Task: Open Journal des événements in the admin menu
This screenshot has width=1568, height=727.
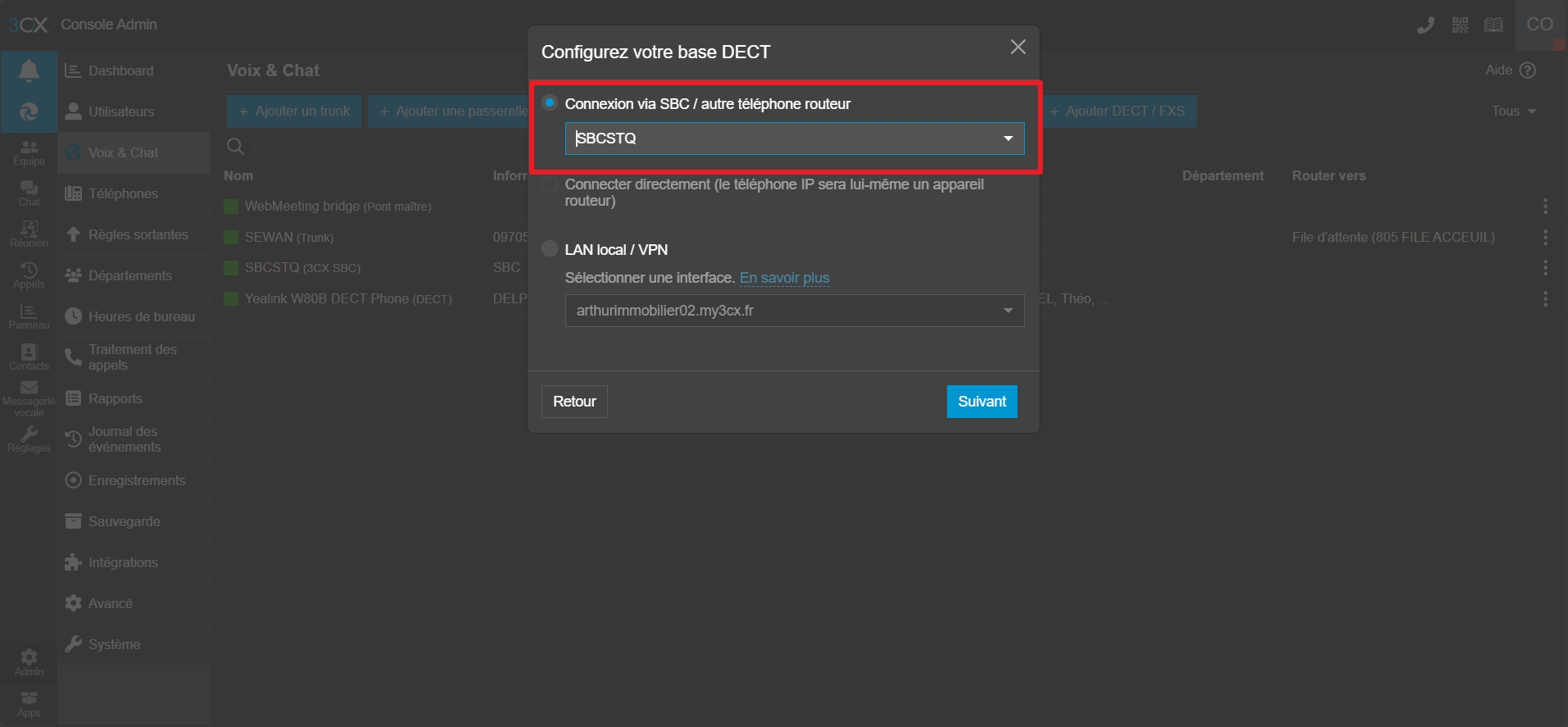Action: (x=134, y=439)
